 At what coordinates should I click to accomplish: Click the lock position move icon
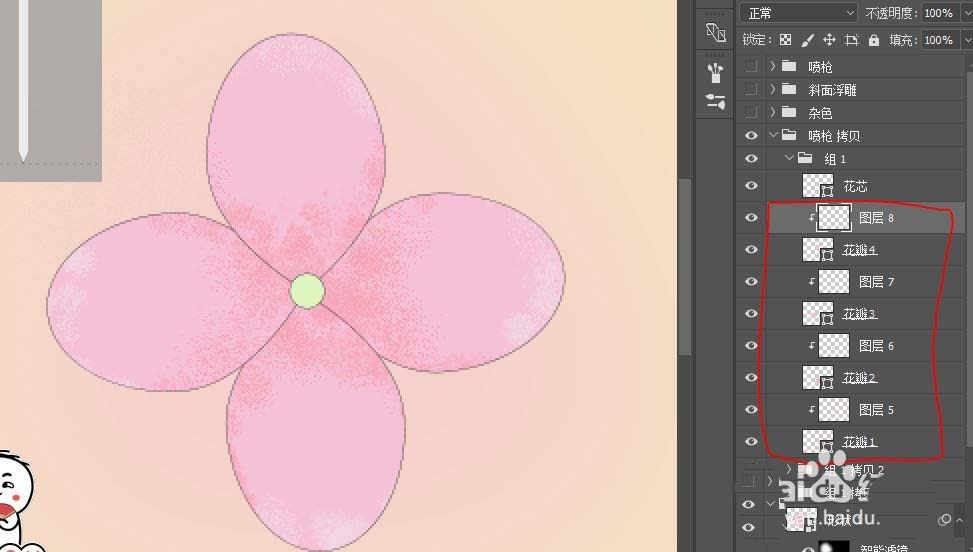(829, 40)
